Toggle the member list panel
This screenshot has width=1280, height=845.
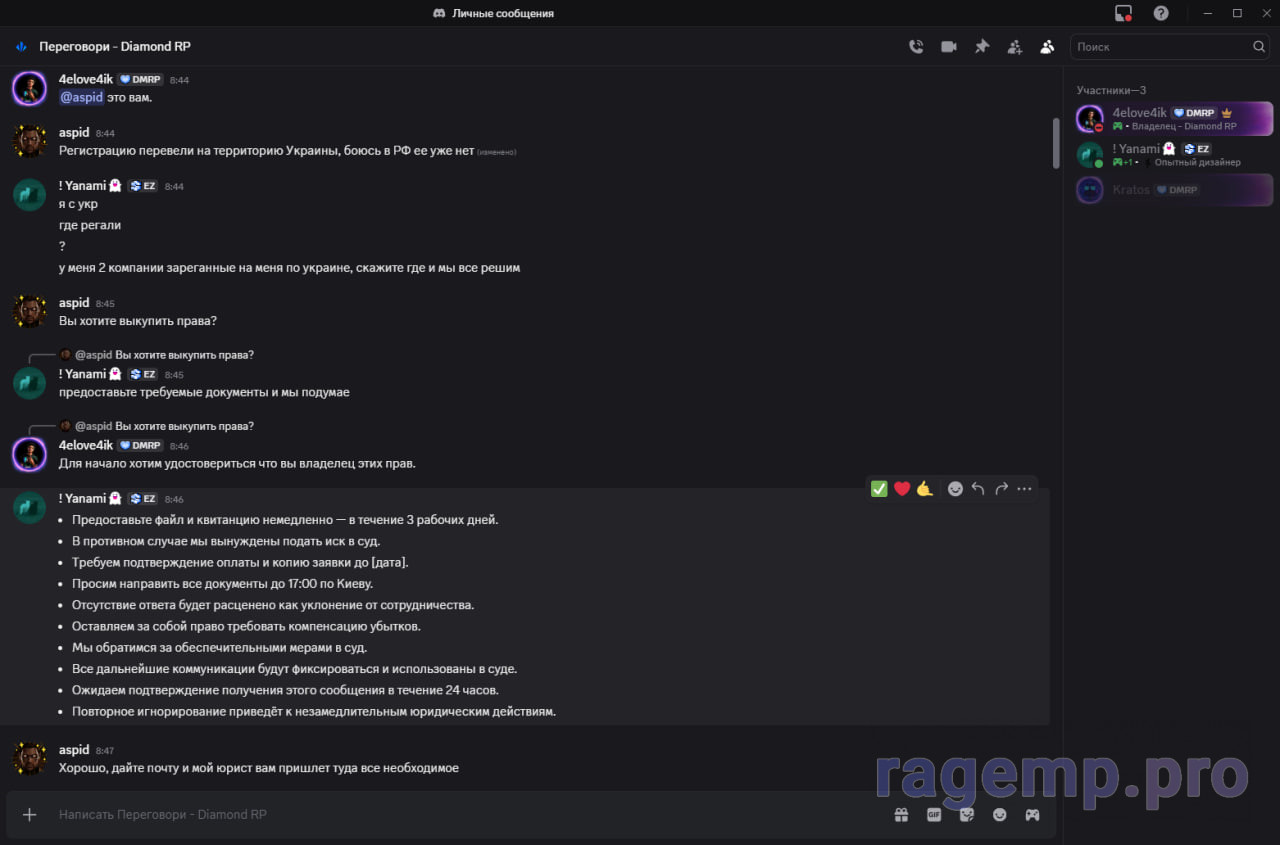(1047, 47)
